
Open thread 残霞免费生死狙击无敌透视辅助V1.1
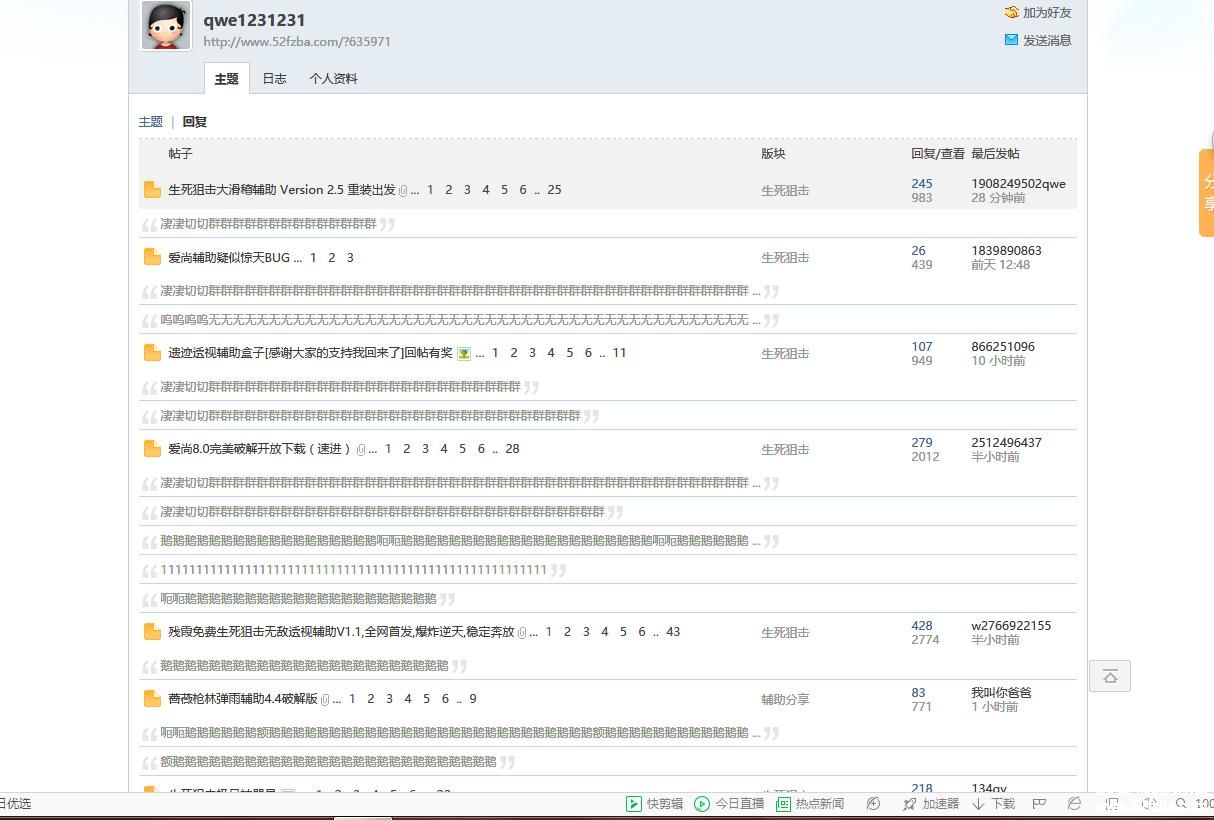(341, 632)
